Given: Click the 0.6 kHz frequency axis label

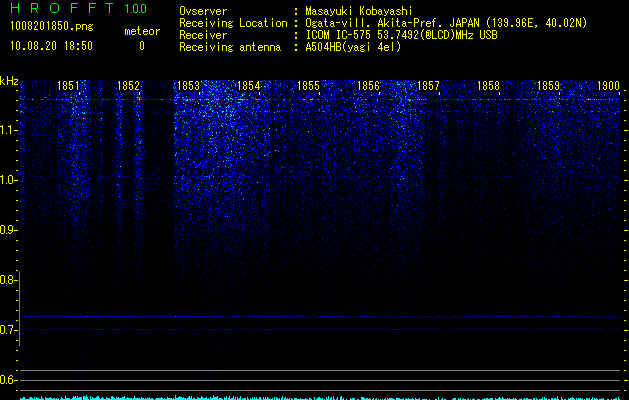Looking at the screenshot, I should pyautogui.click(x=8, y=380).
